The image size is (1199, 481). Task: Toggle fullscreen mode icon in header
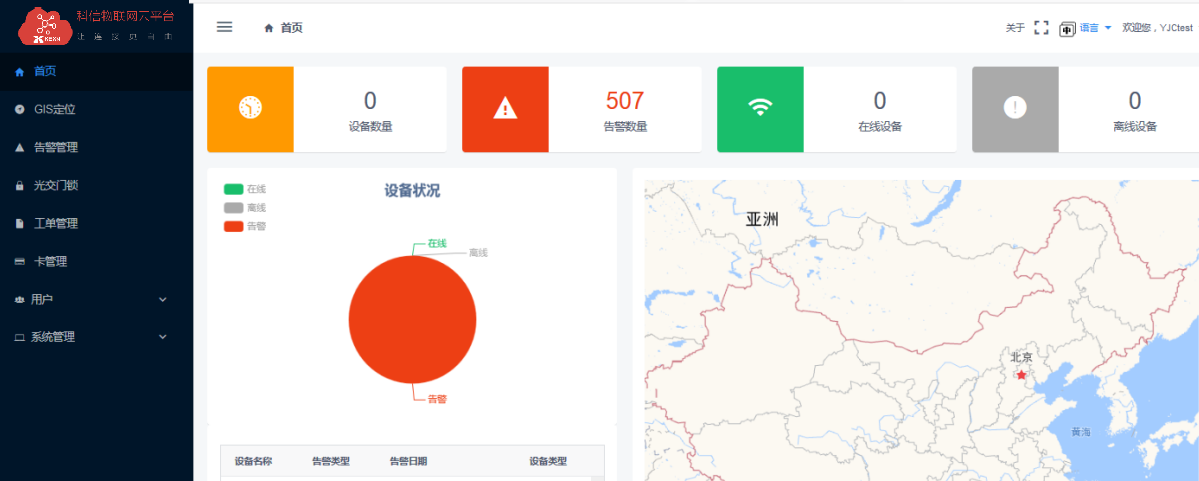1041,28
